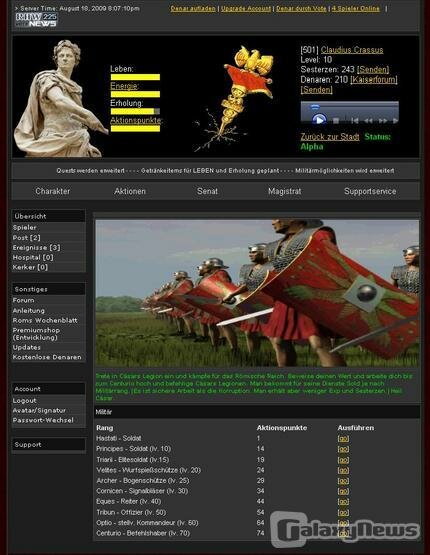This screenshot has width=430, height=555.
Task: Skip to previous track in media player
Action: (x=354, y=121)
